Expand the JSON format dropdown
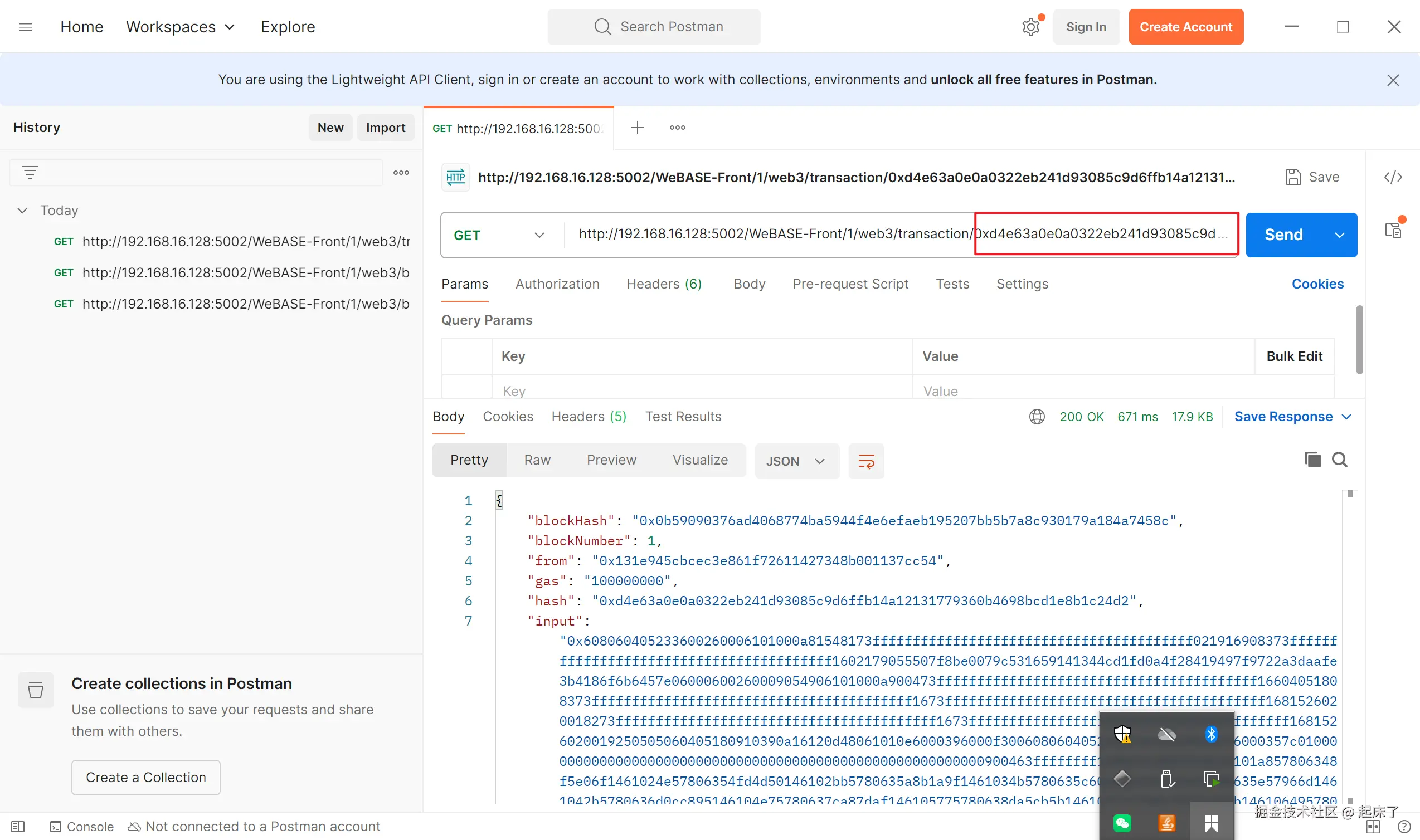Image resolution: width=1420 pixels, height=840 pixels. point(795,461)
